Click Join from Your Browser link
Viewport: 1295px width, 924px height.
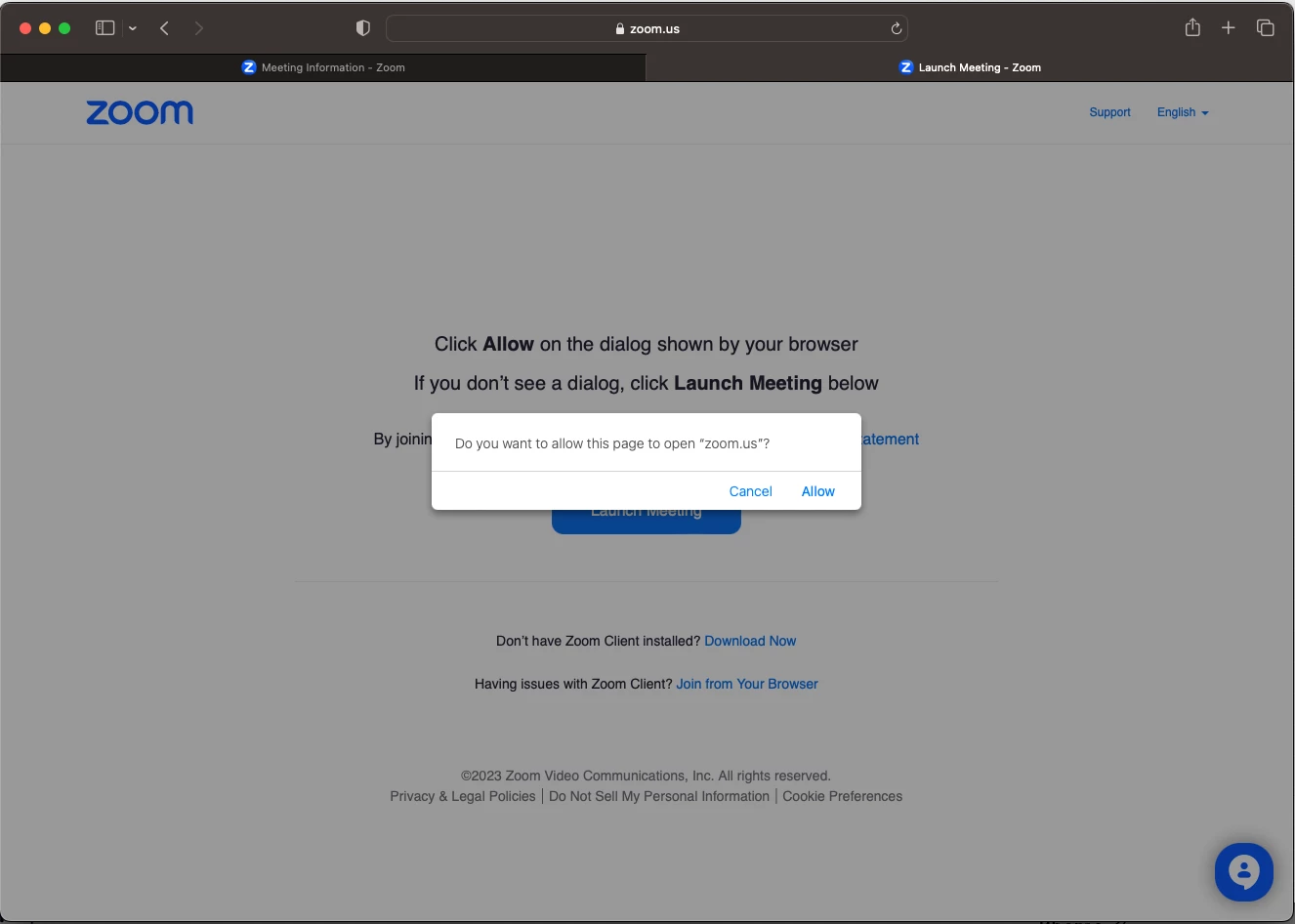click(x=747, y=684)
